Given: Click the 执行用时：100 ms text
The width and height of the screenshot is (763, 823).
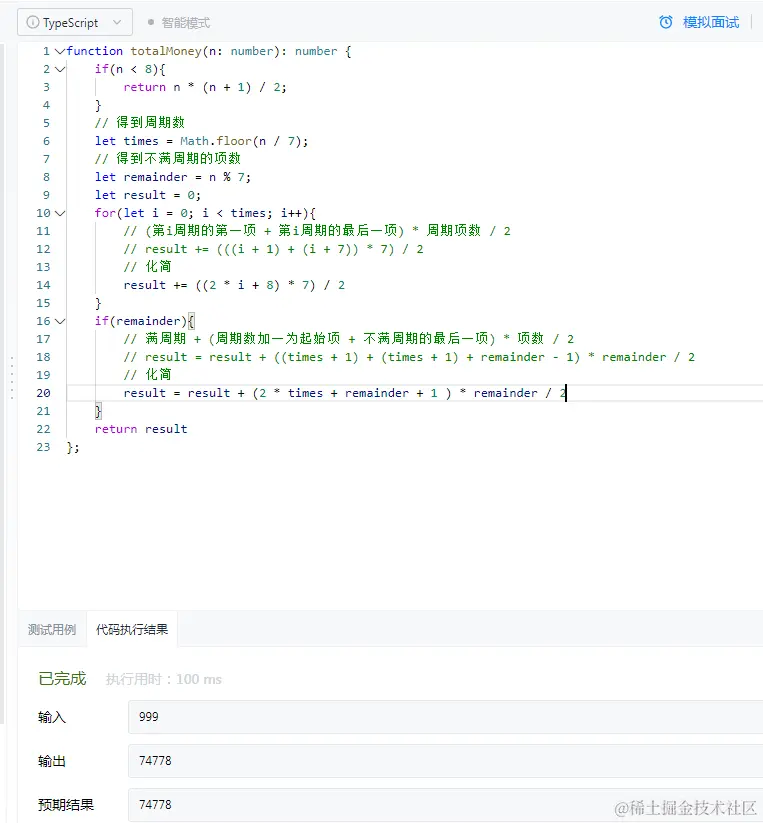Looking at the screenshot, I should click(164, 679).
